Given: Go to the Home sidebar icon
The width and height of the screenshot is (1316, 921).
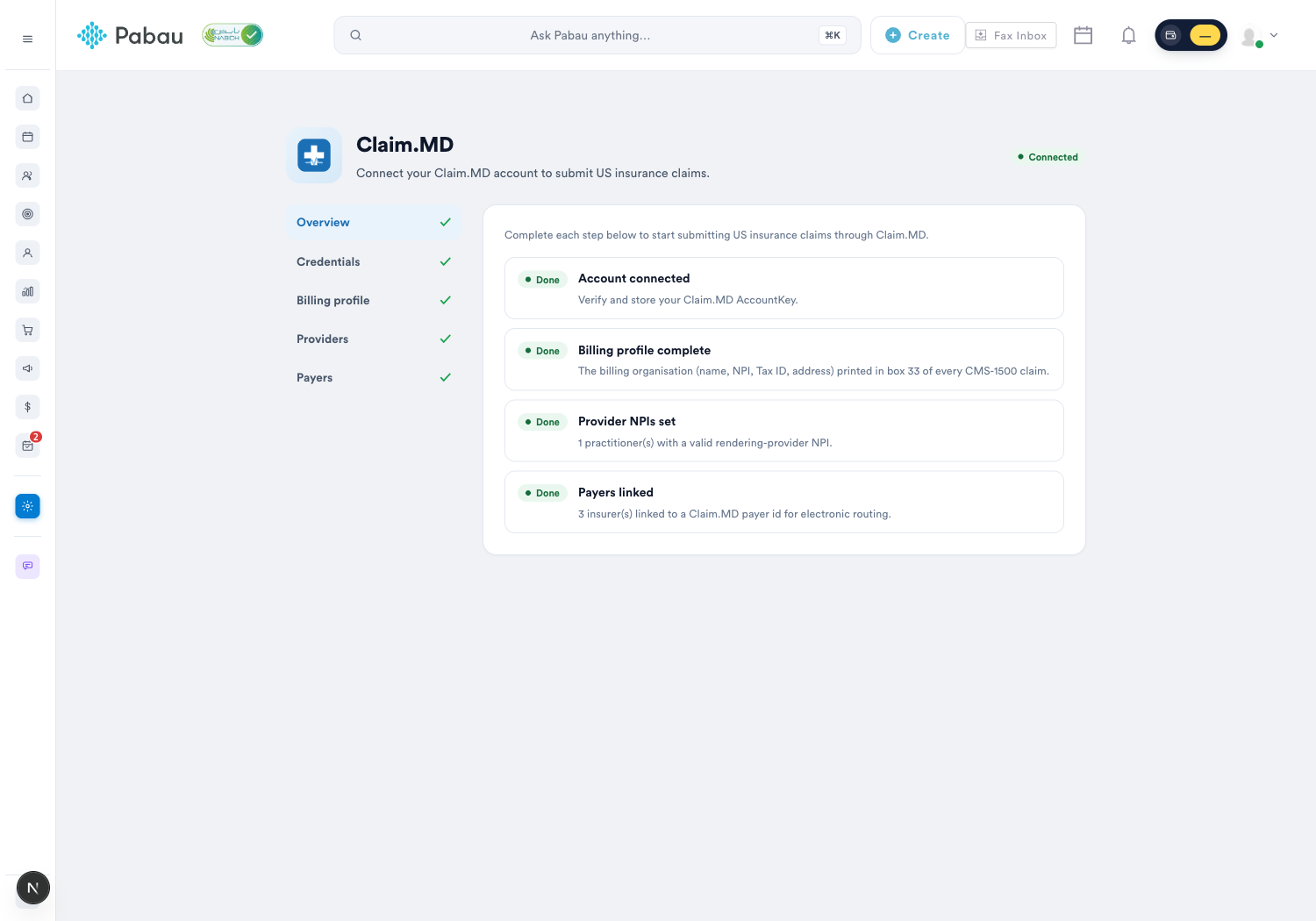Looking at the screenshot, I should pos(27,98).
